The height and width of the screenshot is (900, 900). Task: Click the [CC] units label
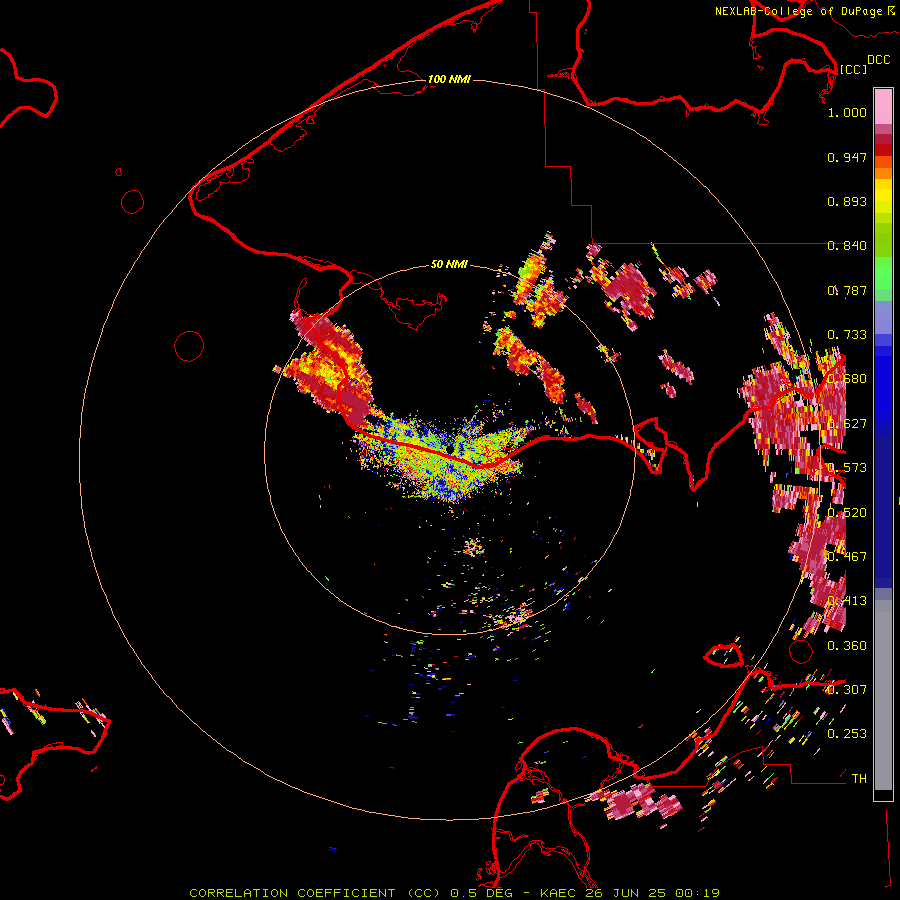[853, 69]
